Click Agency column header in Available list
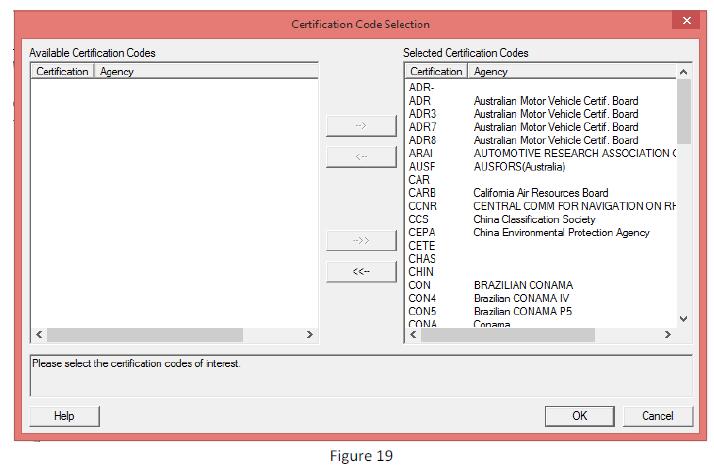 point(206,72)
